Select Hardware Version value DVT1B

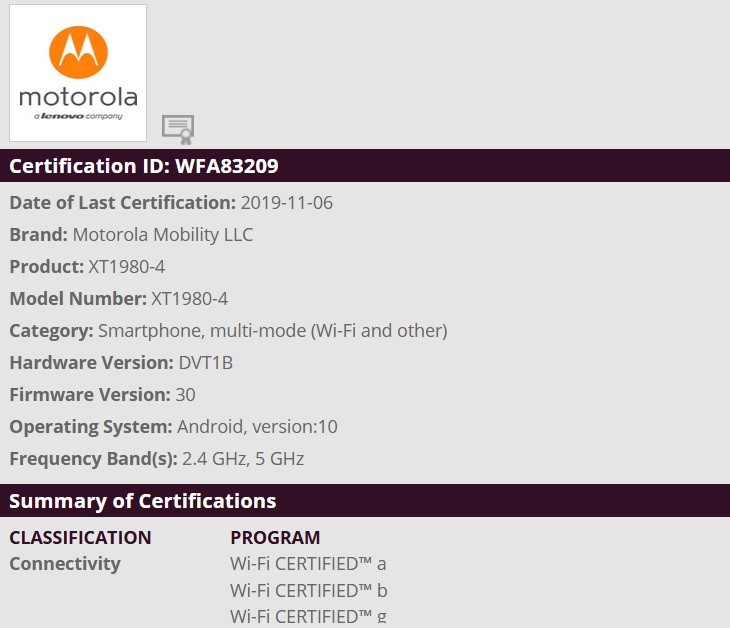tap(206, 363)
